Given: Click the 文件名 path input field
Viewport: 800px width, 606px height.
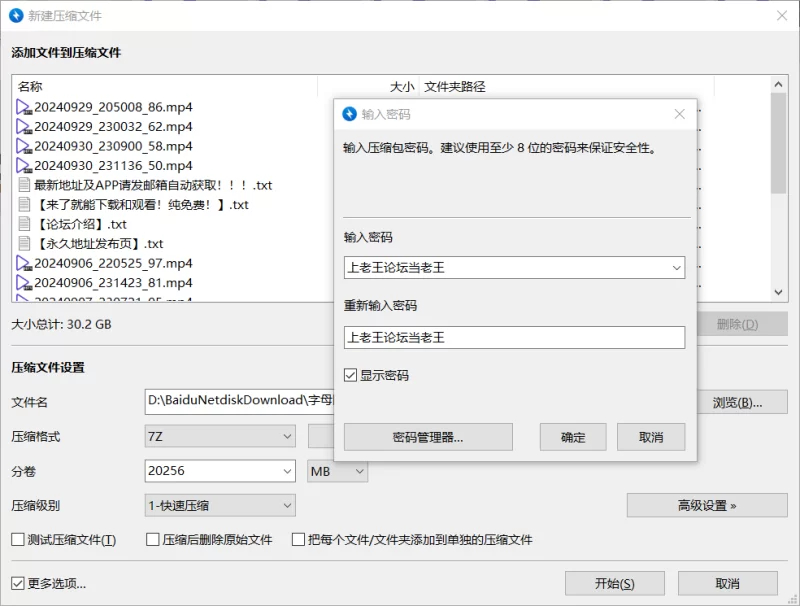Looking at the screenshot, I should tap(239, 401).
